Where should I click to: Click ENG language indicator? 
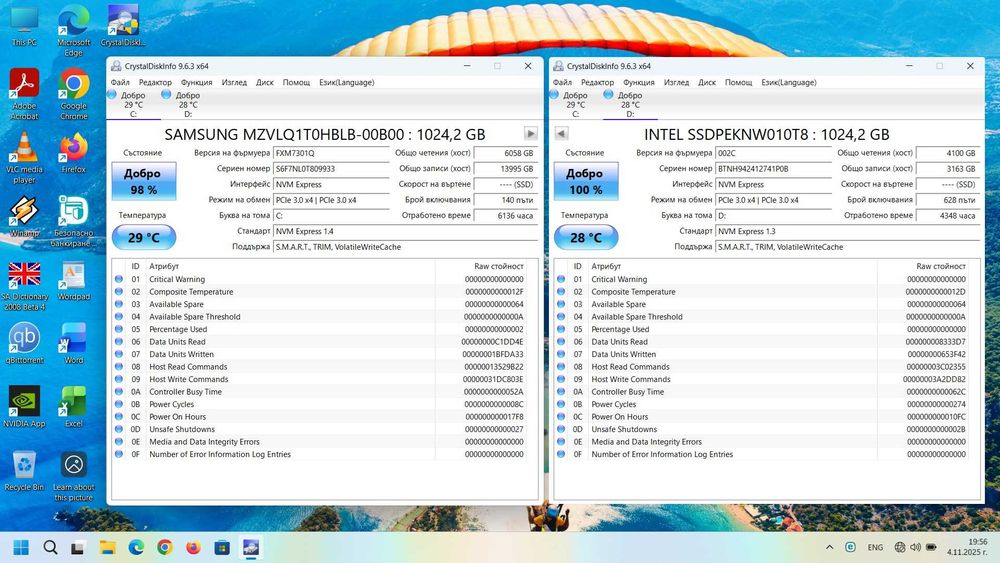pos(875,547)
